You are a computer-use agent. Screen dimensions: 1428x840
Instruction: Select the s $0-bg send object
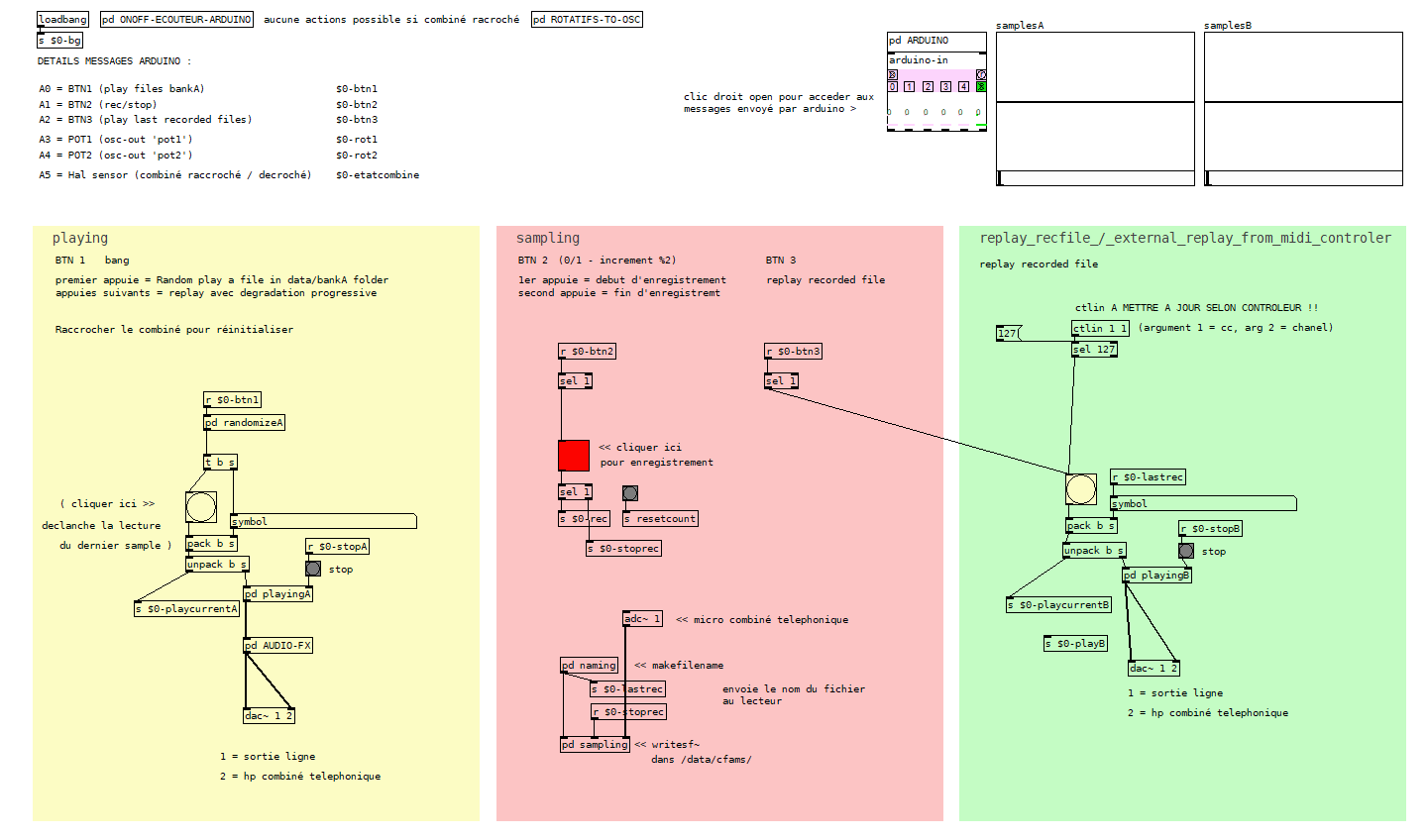[x=59, y=40]
